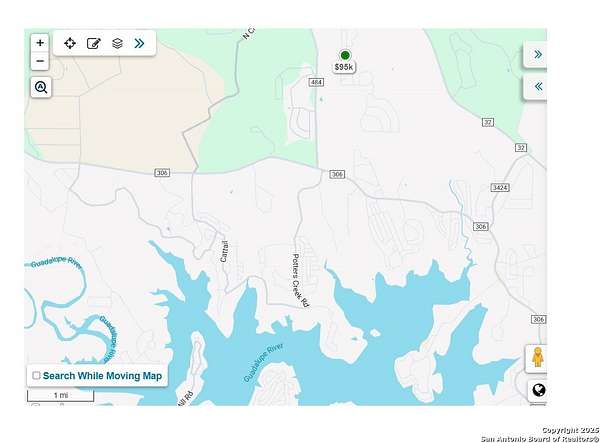Zoom out with the minus button
The height and width of the screenshot is (443, 600).
pyautogui.click(x=40, y=61)
